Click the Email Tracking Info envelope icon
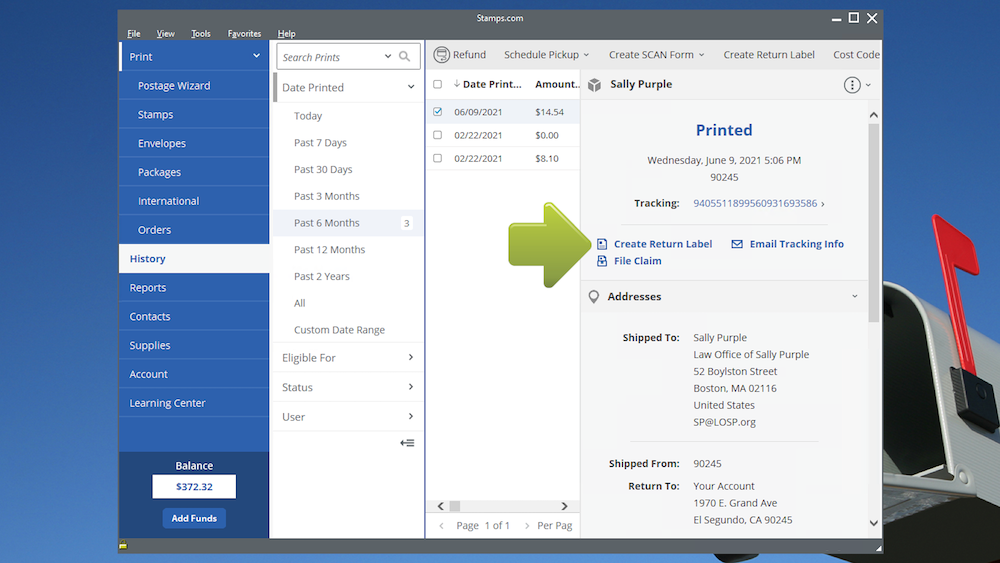The width and height of the screenshot is (1000, 563). click(737, 244)
